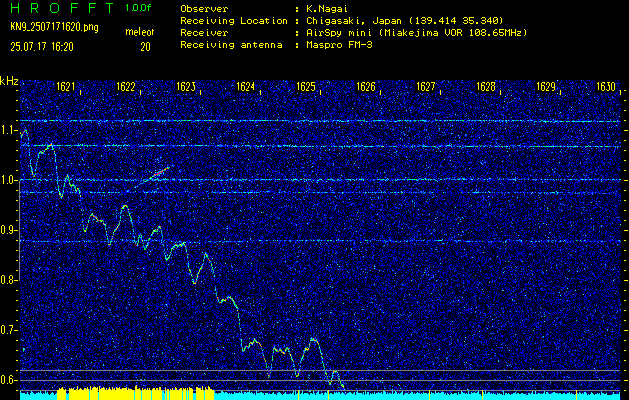Click the 'meteor' label
This screenshot has width=629, height=400.
pyautogui.click(x=140, y=32)
